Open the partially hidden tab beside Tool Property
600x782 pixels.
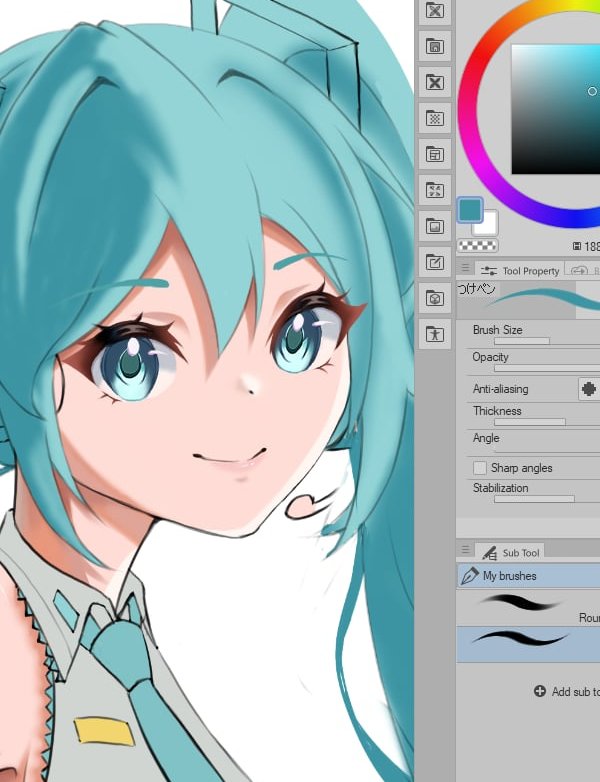pyautogui.click(x=585, y=270)
